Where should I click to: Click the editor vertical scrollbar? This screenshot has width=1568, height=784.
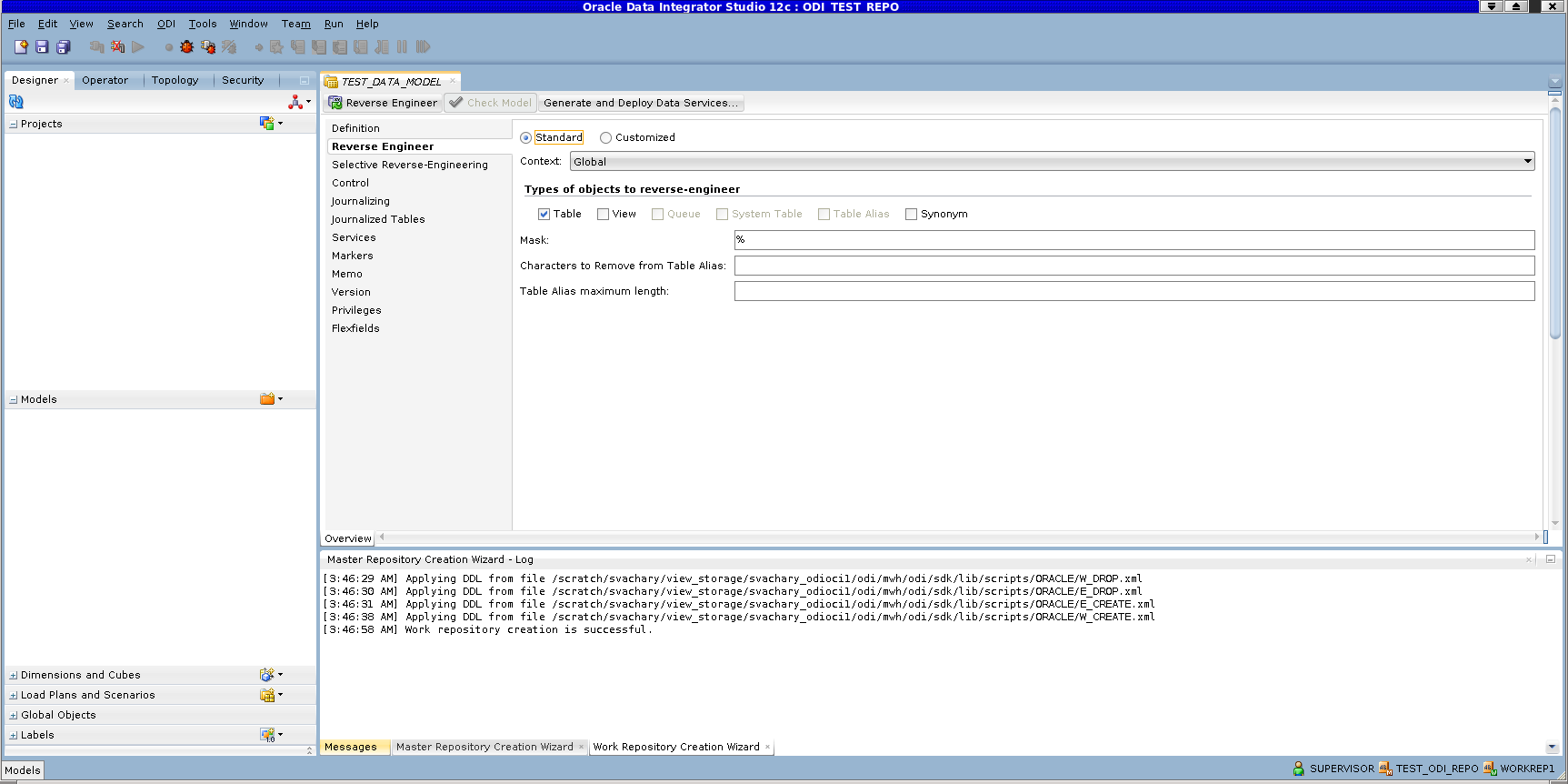[x=1555, y=223]
